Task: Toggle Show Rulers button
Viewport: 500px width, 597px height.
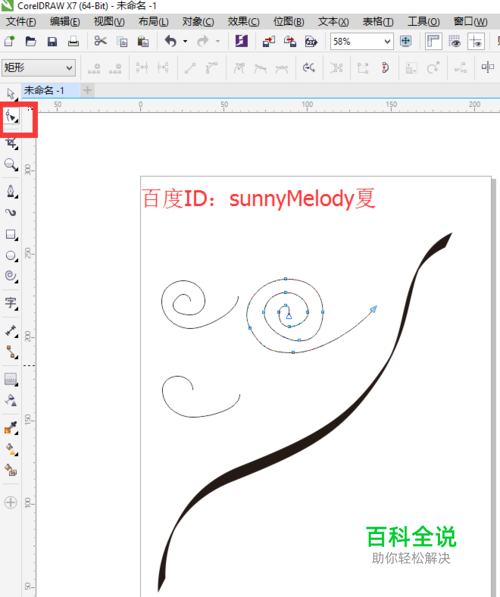Action: point(433,41)
